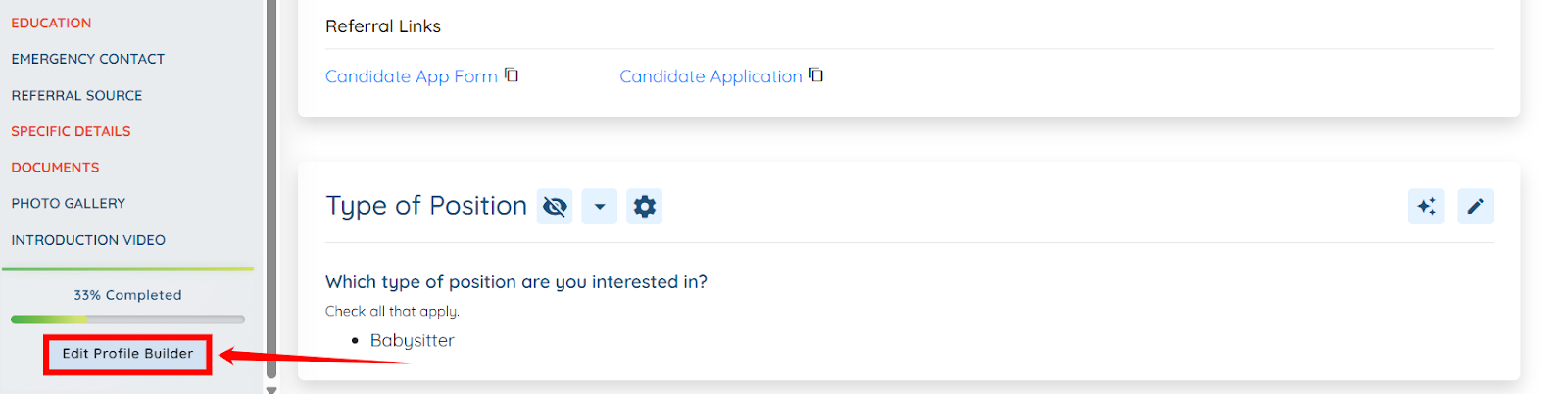Copy the Candidate App Form link
This screenshot has width=1568, height=394.
(x=512, y=75)
